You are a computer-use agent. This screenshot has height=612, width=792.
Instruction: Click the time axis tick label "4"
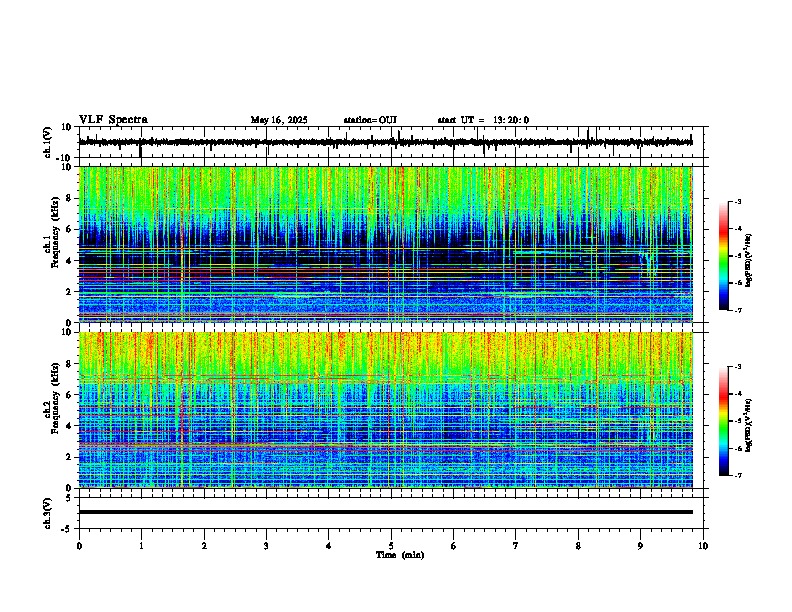[328, 546]
